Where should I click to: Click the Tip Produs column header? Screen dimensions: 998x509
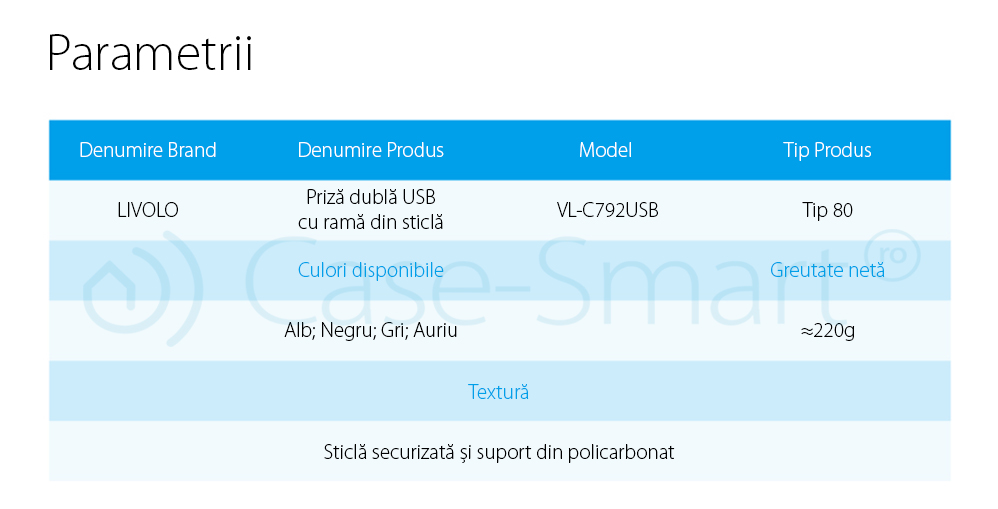coord(827,150)
